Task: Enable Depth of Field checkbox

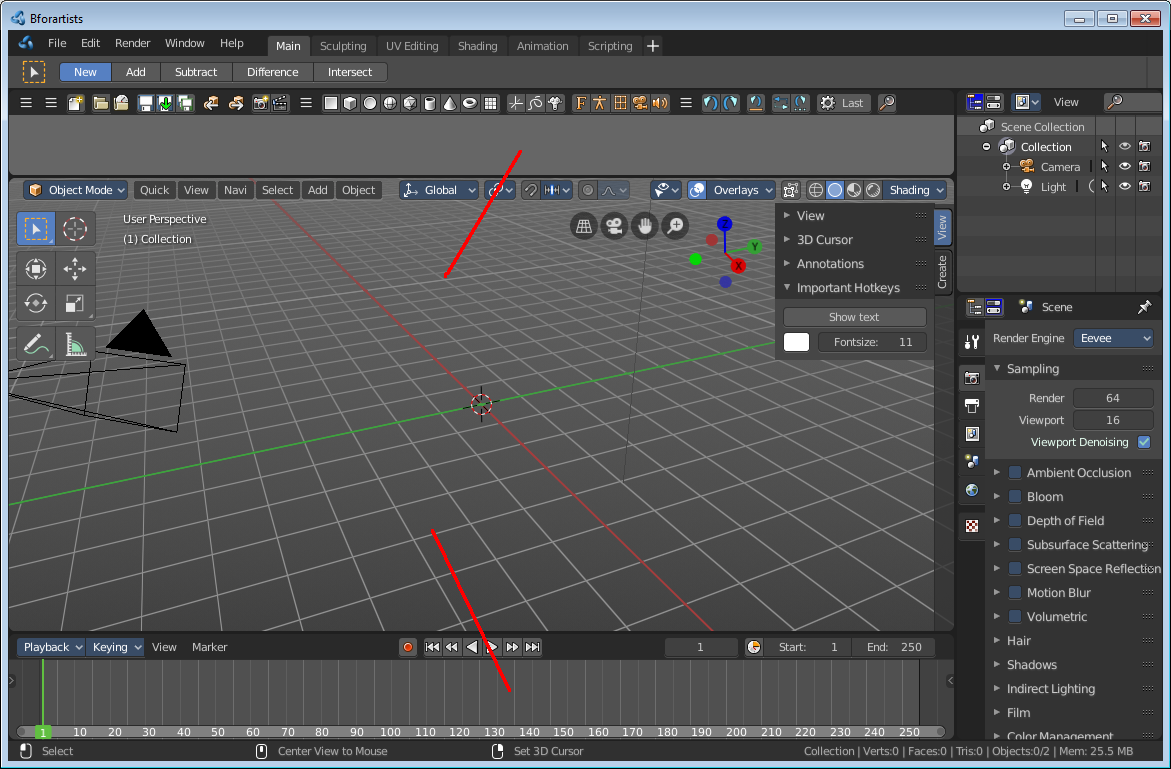Action: [x=1015, y=520]
